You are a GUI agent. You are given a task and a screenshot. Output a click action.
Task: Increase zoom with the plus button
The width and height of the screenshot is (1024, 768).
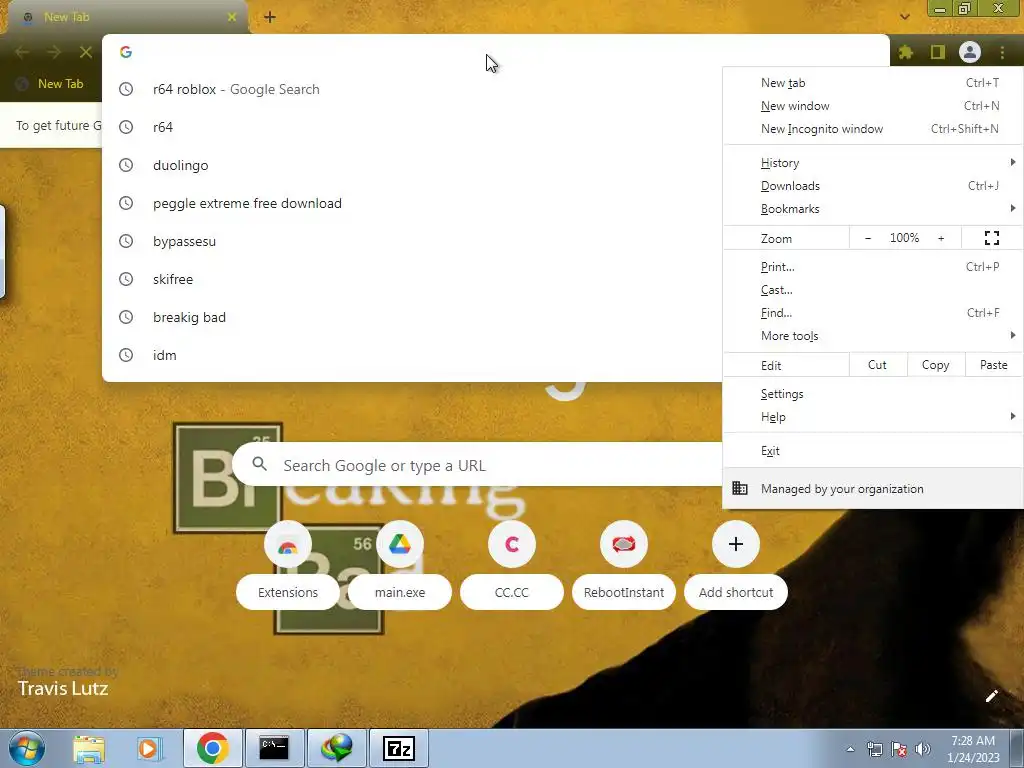tap(941, 238)
